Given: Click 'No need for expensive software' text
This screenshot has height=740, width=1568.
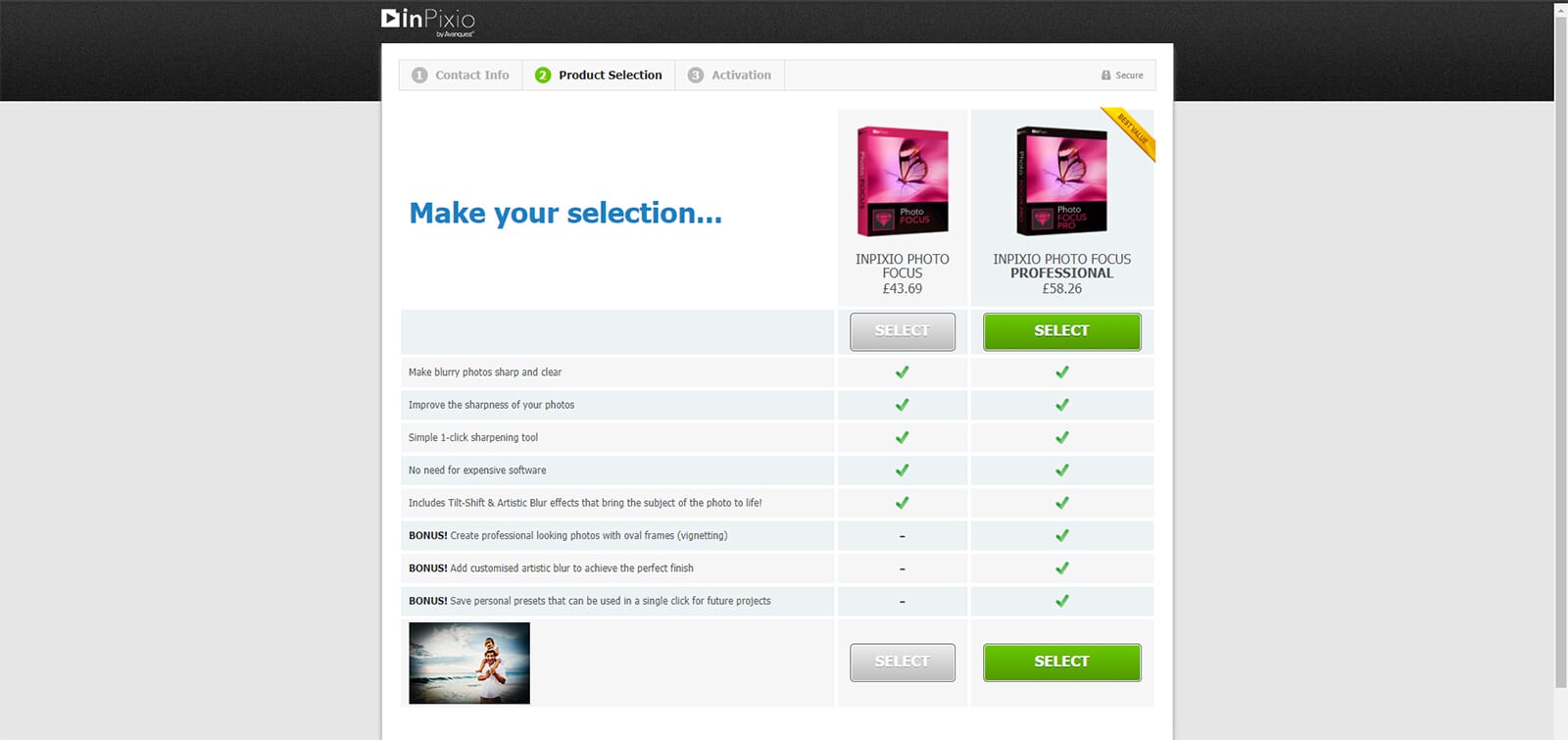Looking at the screenshot, I should (x=477, y=470).
